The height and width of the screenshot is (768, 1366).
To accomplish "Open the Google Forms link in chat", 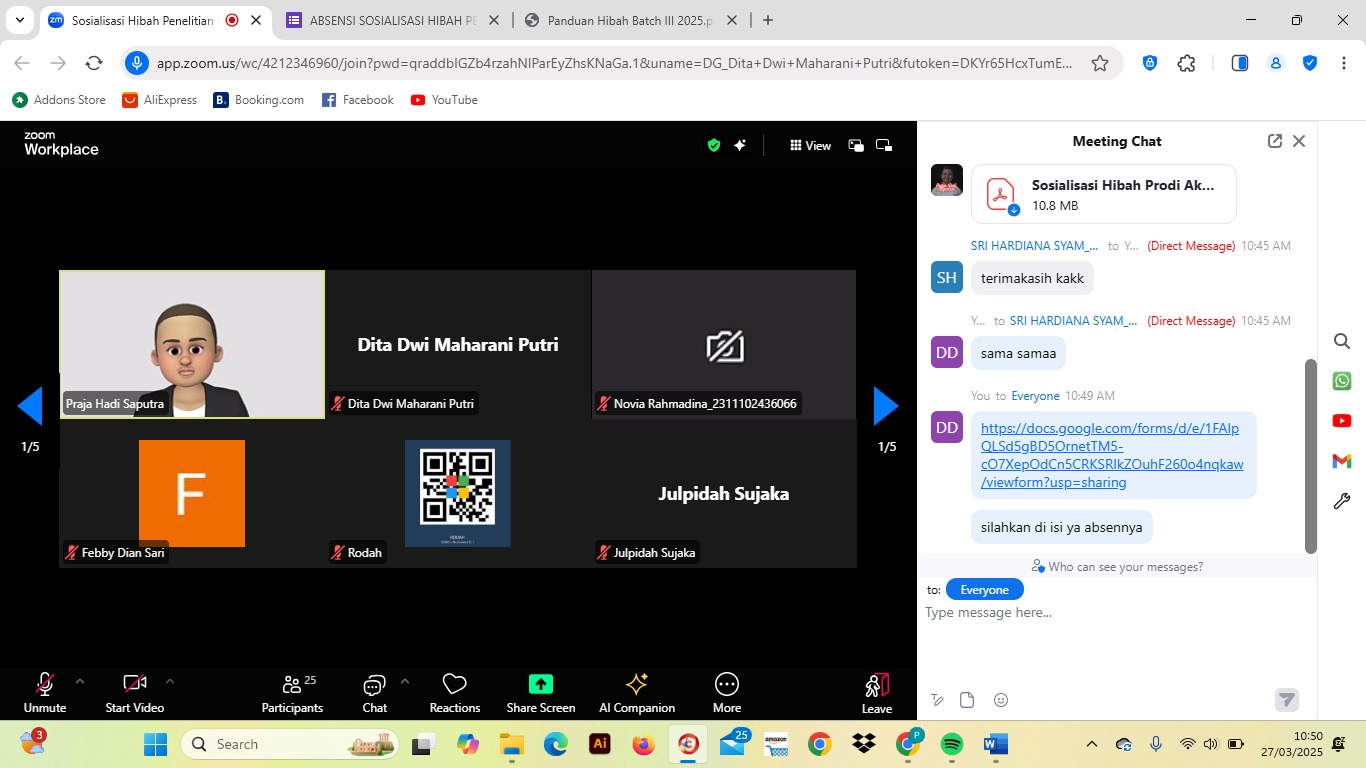I will tap(1111, 455).
